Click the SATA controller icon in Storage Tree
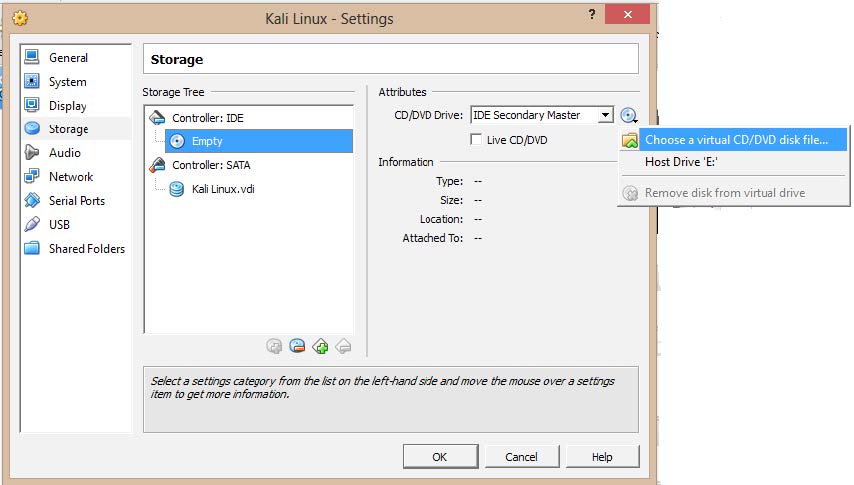Viewport: 854px width, 485px height. point(158,165)
